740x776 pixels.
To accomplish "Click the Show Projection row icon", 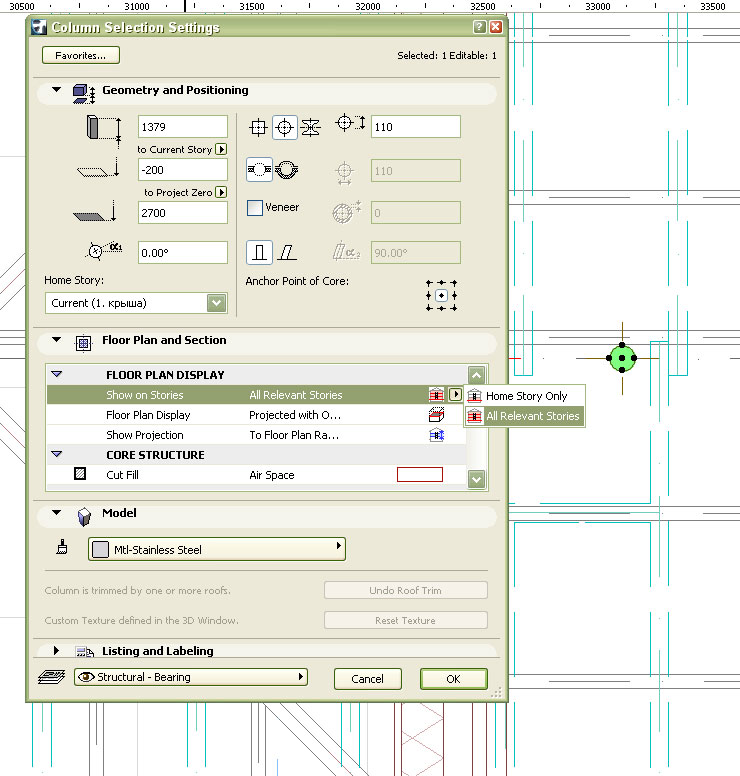I will 436,435.
